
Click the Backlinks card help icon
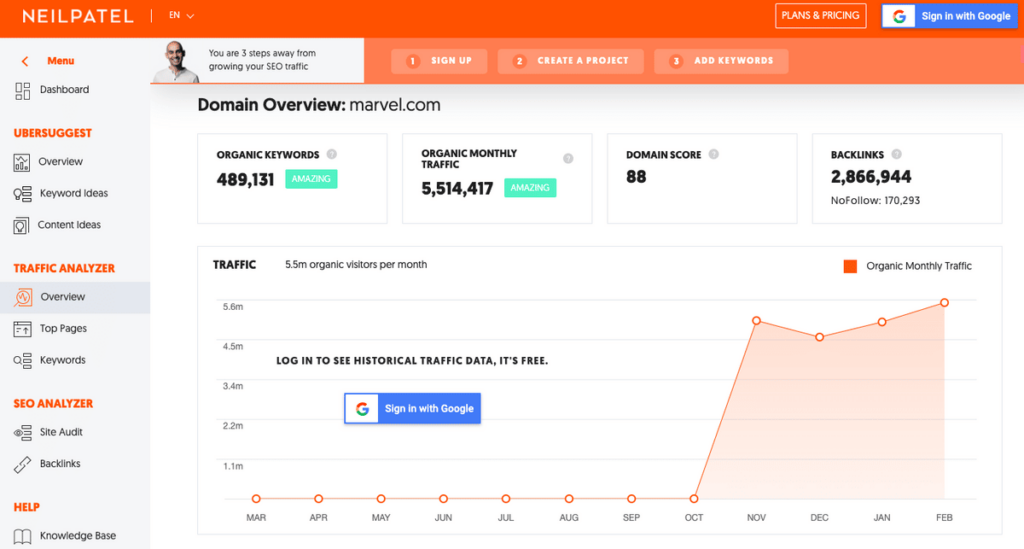pyautogui.click(x=897, y=155)
